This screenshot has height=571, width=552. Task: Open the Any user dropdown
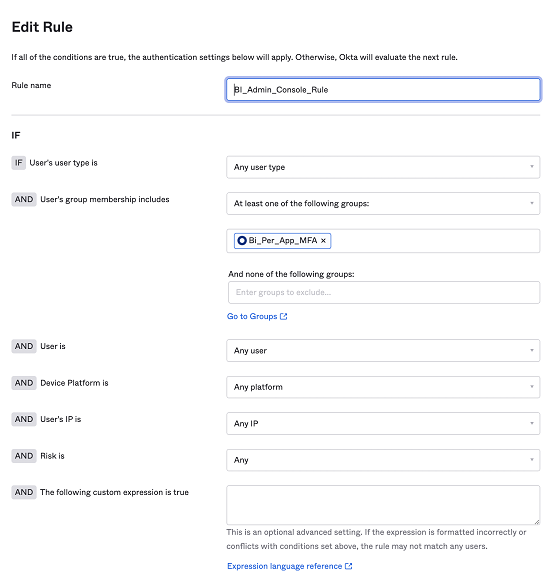[x=383, y=350]
